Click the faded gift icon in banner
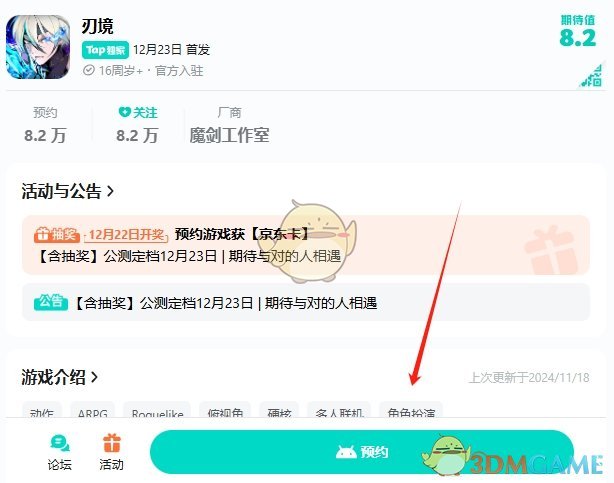The height and width of the screenshot is (483, 614). (551, 249)
